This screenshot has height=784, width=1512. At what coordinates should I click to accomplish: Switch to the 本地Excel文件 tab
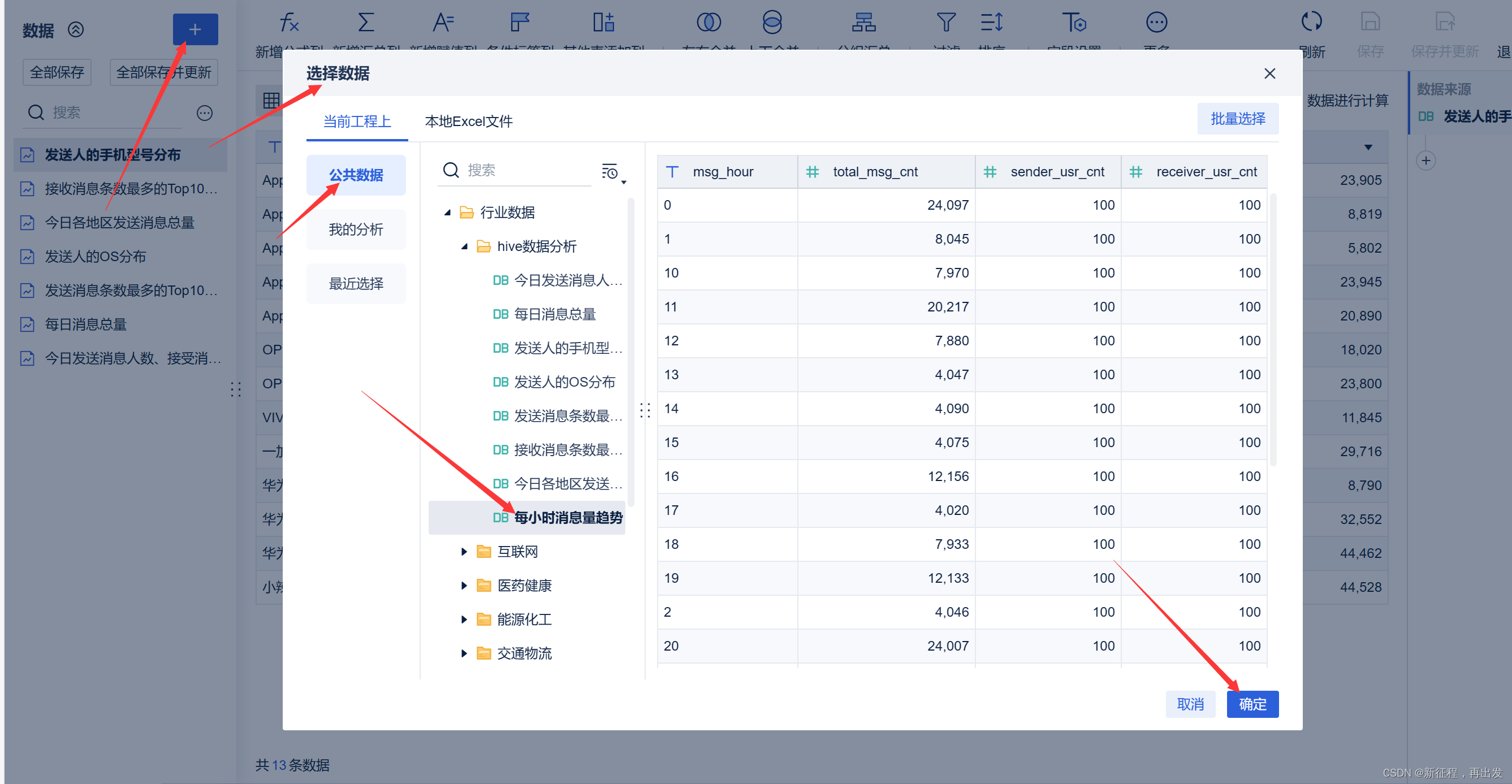coord(468,122)
